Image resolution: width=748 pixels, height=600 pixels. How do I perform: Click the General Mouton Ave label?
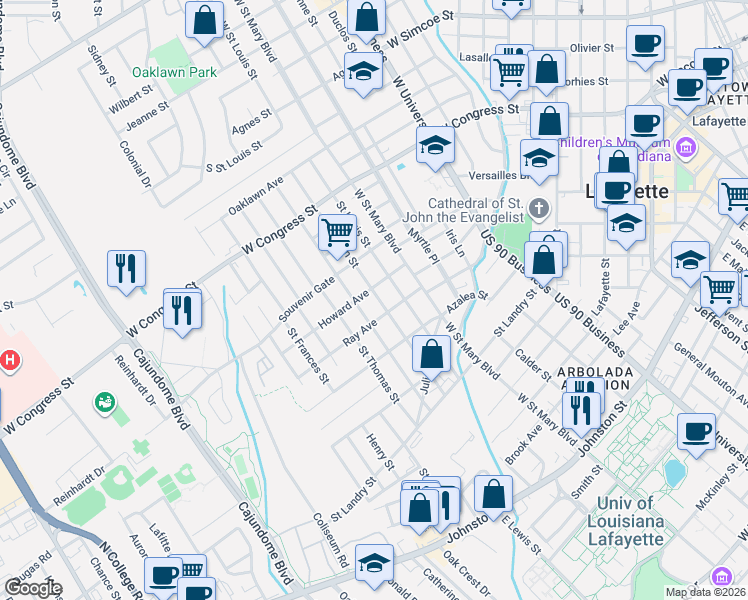[x=710, y=375]
